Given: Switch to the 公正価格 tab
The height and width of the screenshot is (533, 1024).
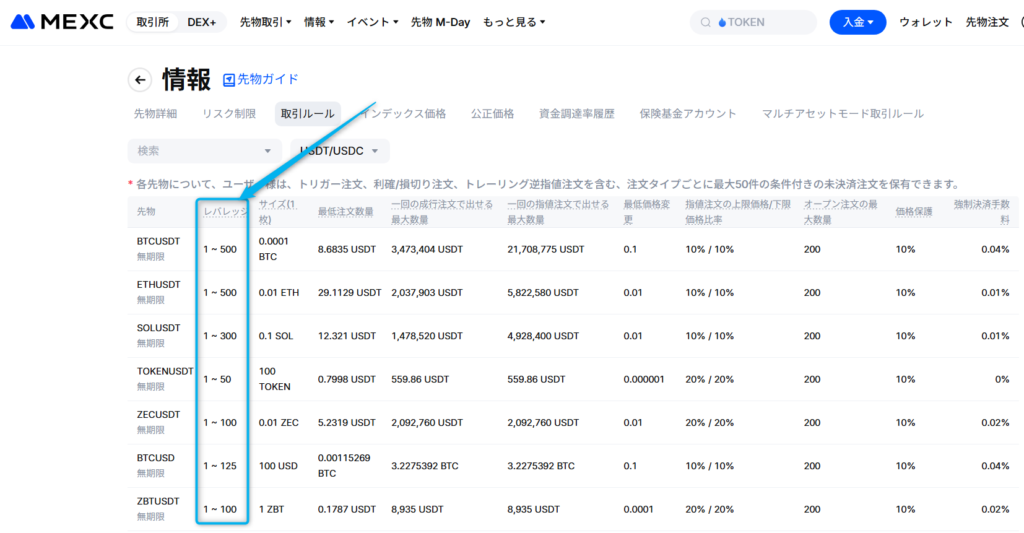Looking at the screenshot, I should point(492,114).
